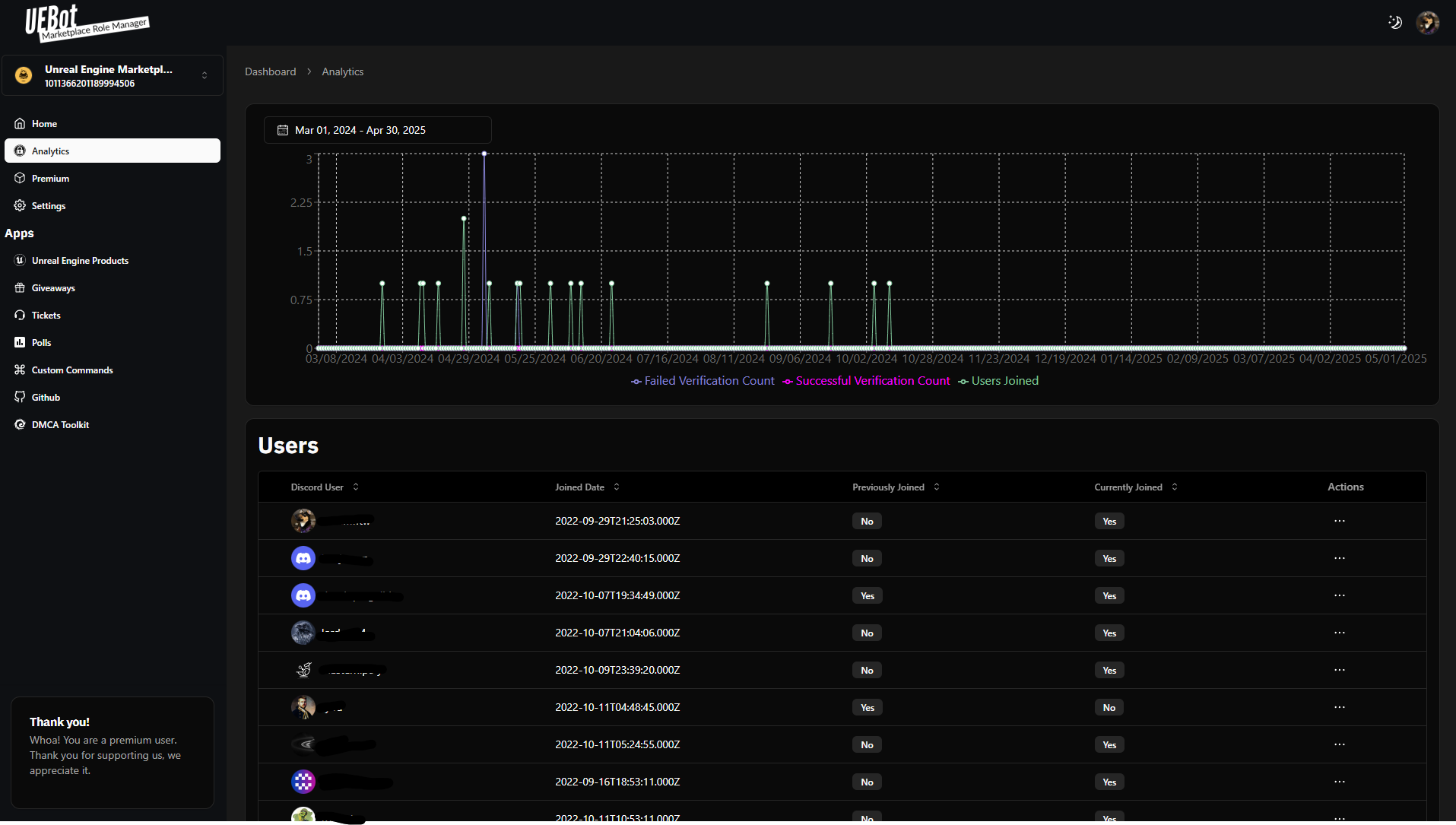Click the Custom Commands command icon

coord(20,370)
